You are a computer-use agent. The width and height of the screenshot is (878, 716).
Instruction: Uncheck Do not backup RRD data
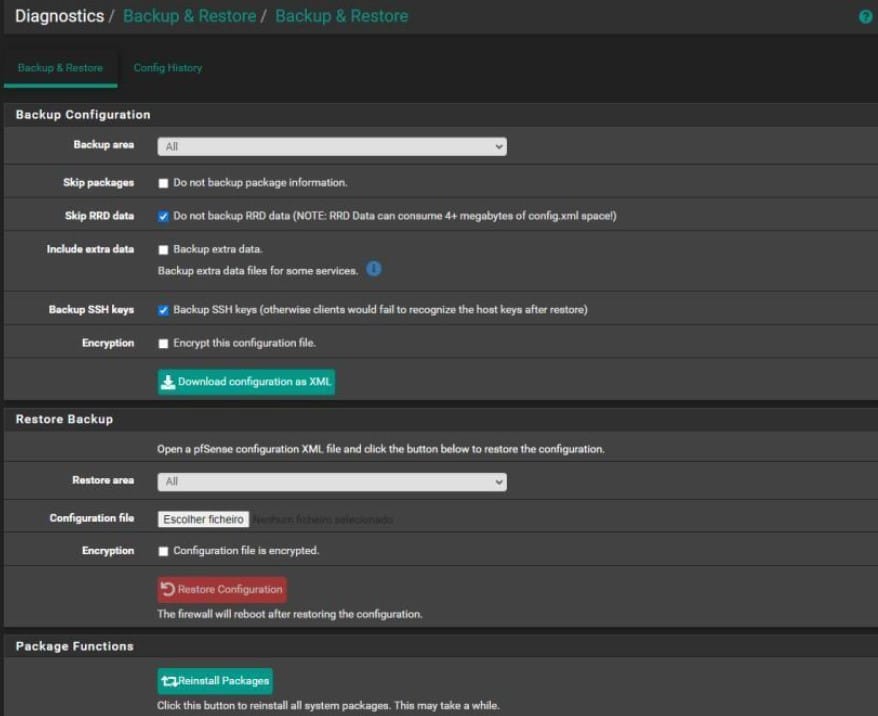point(163,216)
